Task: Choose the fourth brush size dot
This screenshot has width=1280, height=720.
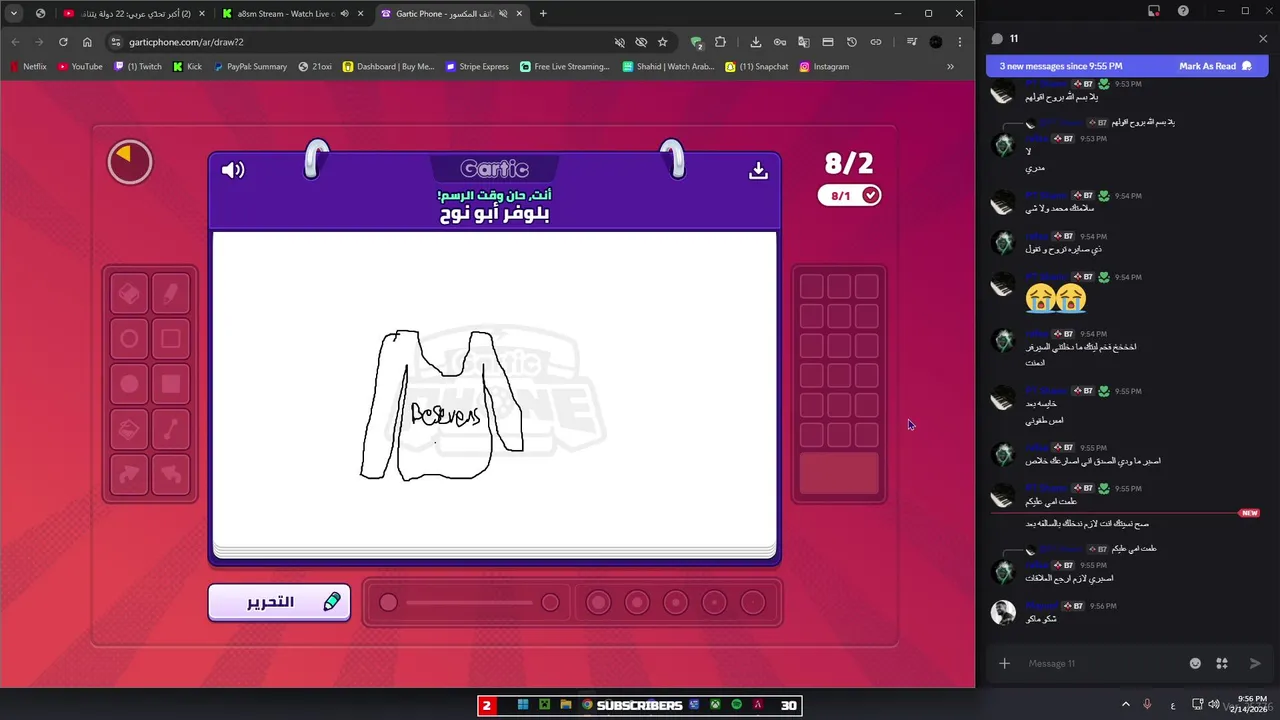Action: (714, 602)
